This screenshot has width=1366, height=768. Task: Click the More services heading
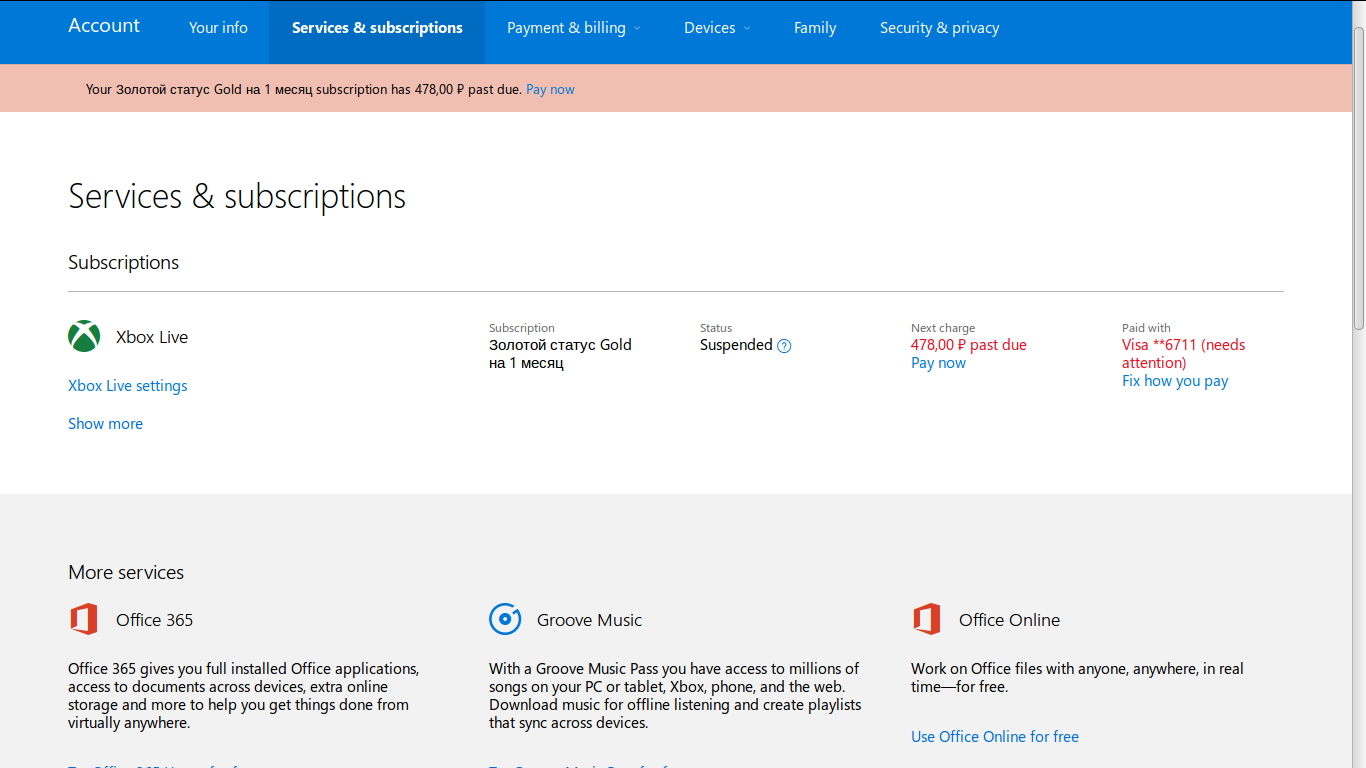click(126, 572)
